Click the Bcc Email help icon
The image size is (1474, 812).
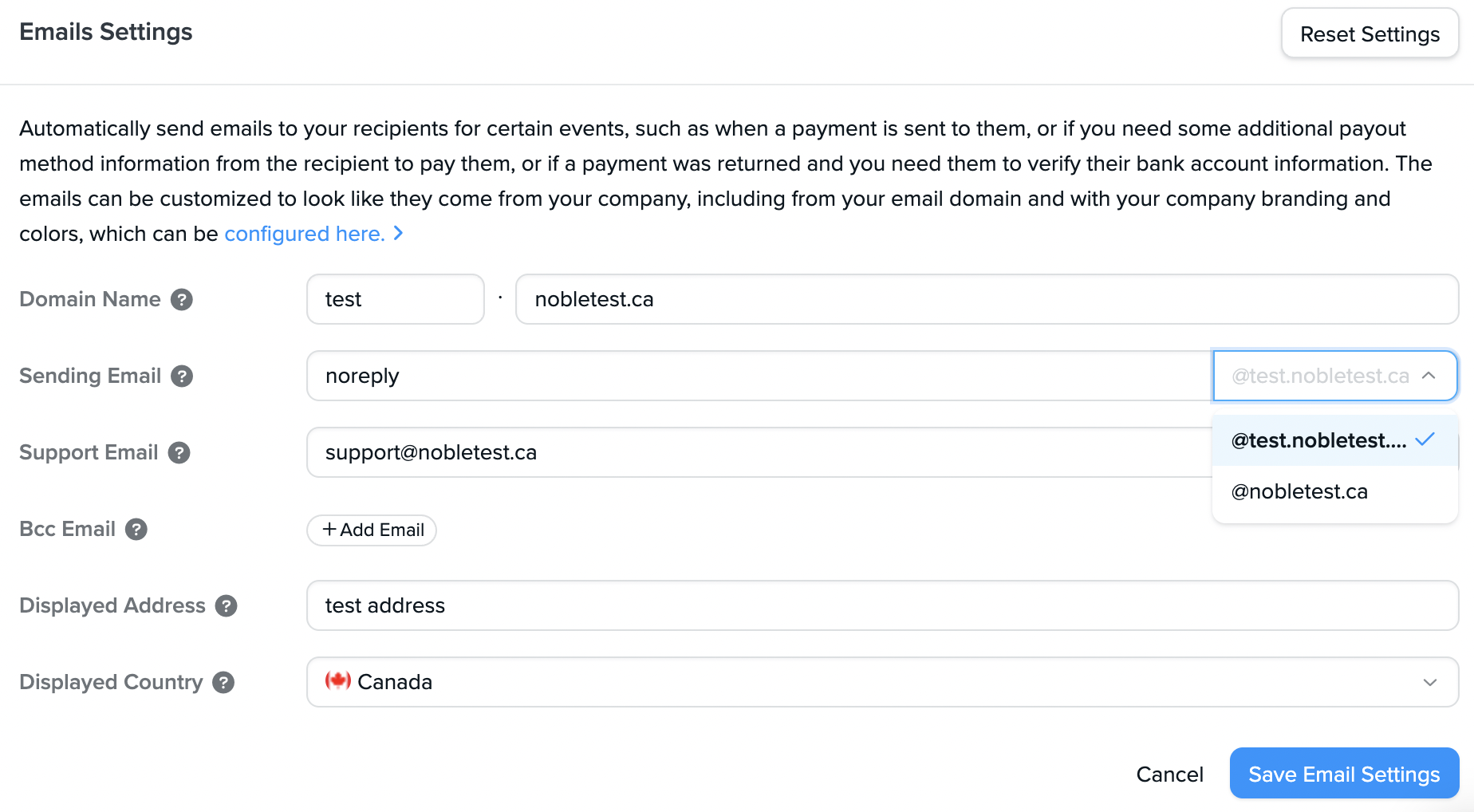point(136,529)
